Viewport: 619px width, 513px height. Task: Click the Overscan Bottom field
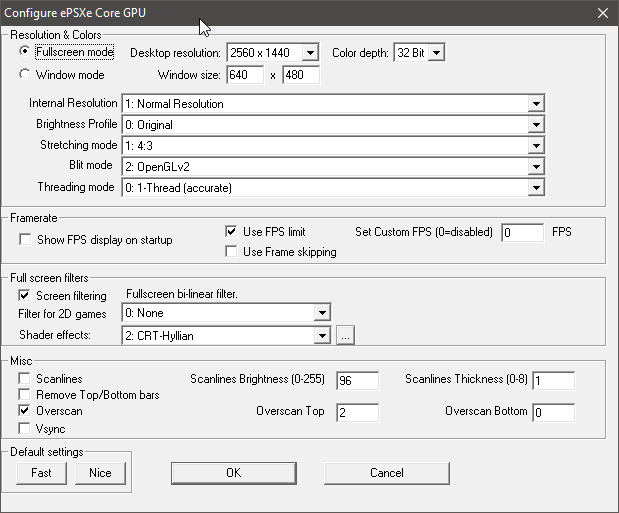(x=553, y=413)
